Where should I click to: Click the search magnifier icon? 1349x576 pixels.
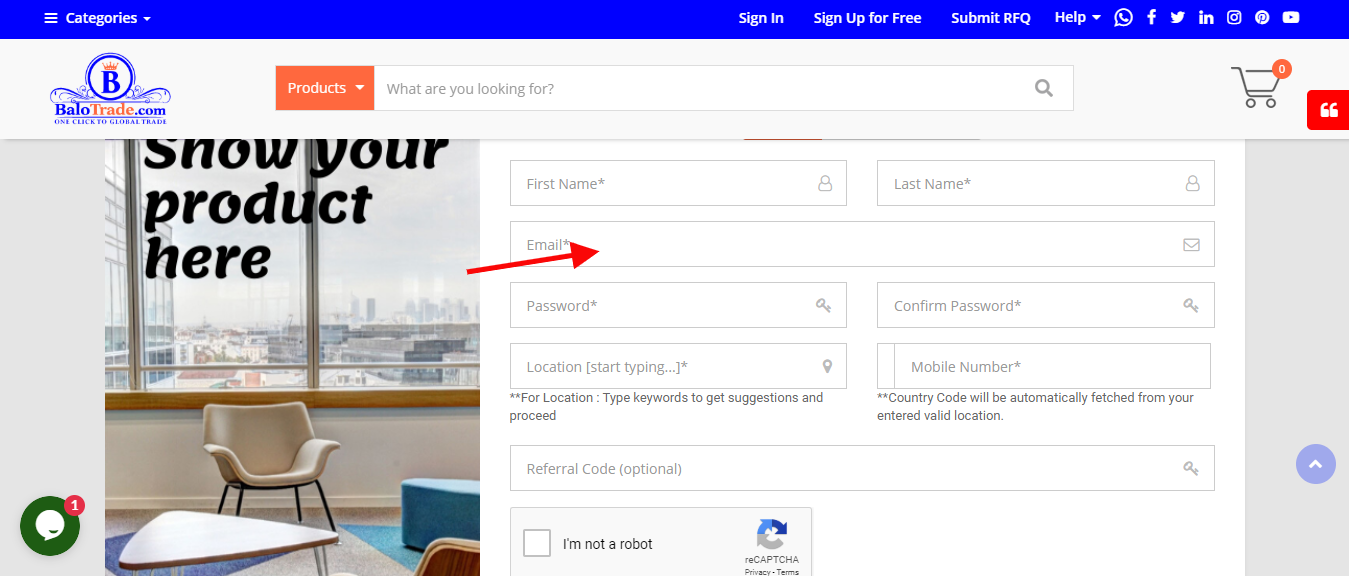pos(1044,88)
